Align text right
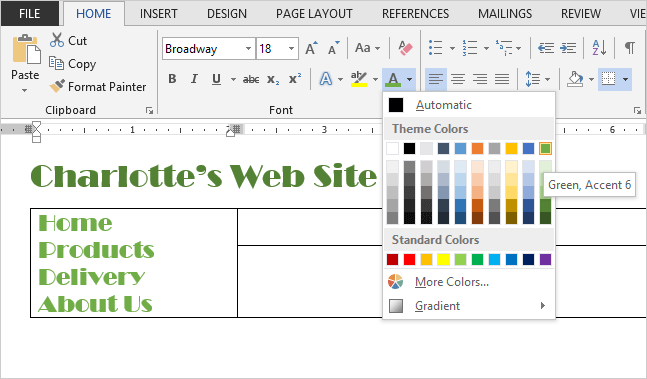Screen dimensions: 647x379 click(480, 78)
